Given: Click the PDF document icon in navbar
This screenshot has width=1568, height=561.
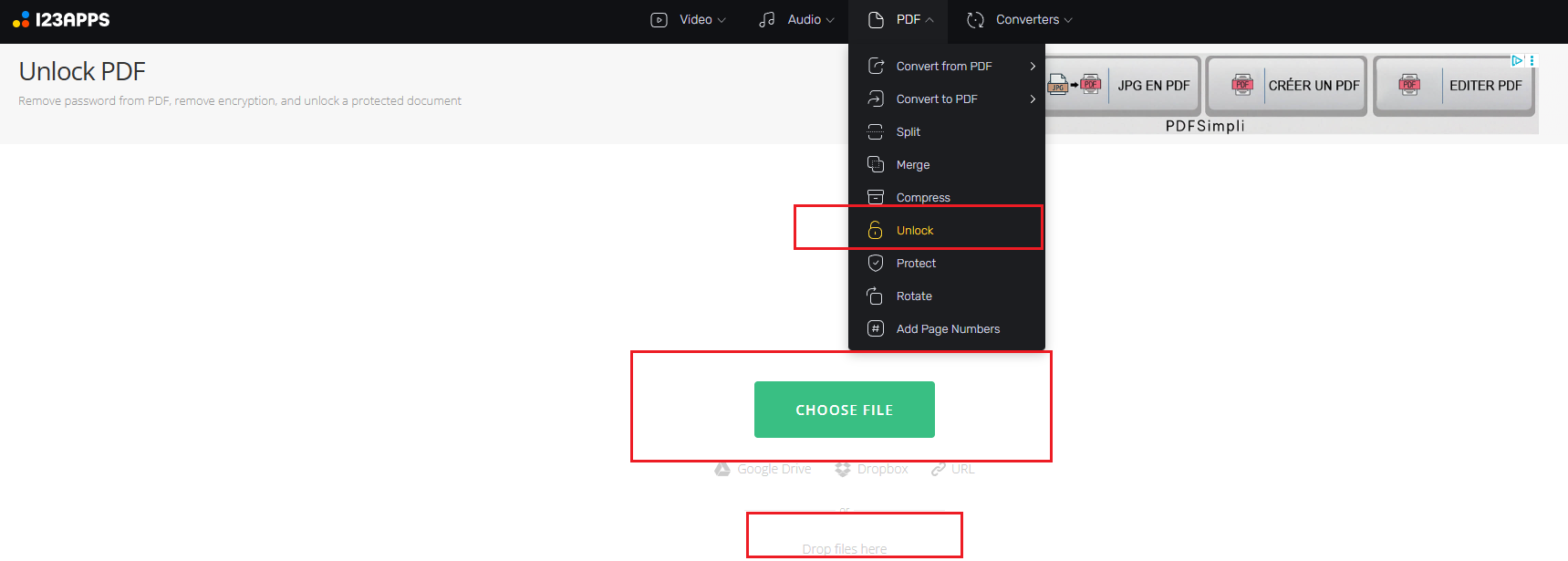Looking at the screenshot, I should [x=876, y=19].
